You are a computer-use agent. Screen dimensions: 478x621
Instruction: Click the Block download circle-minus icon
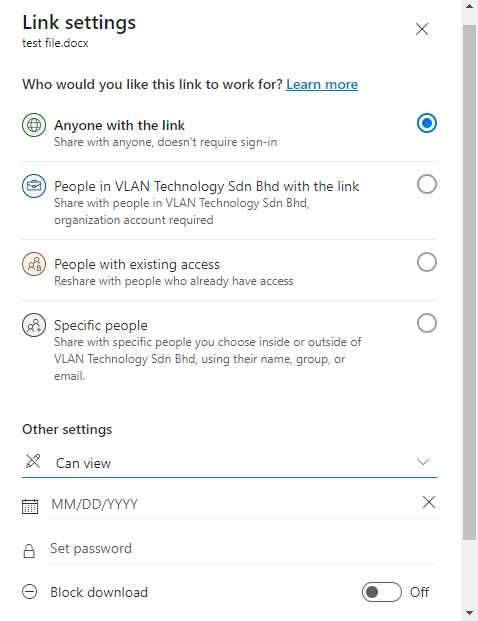[29, 592]
